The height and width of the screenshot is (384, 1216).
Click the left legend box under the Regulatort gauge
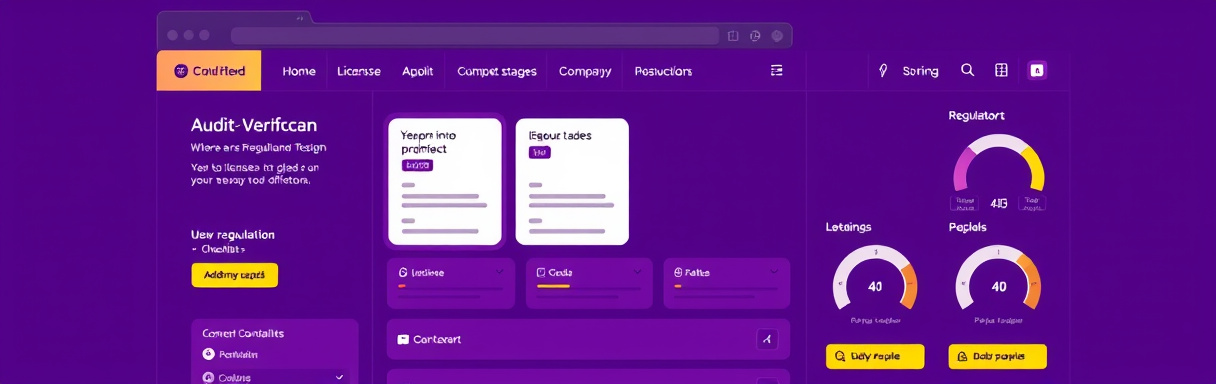tap(964, 203)
